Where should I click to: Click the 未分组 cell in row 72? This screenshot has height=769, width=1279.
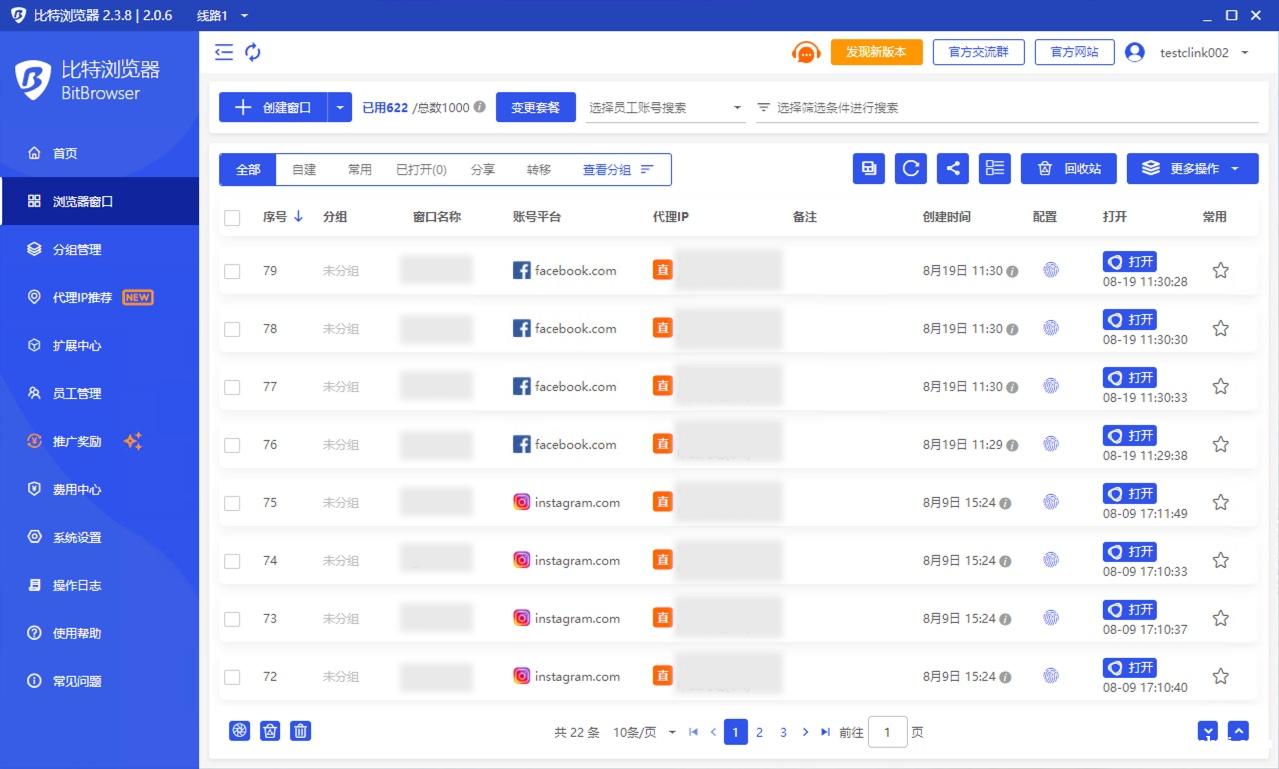click(341, 676)
